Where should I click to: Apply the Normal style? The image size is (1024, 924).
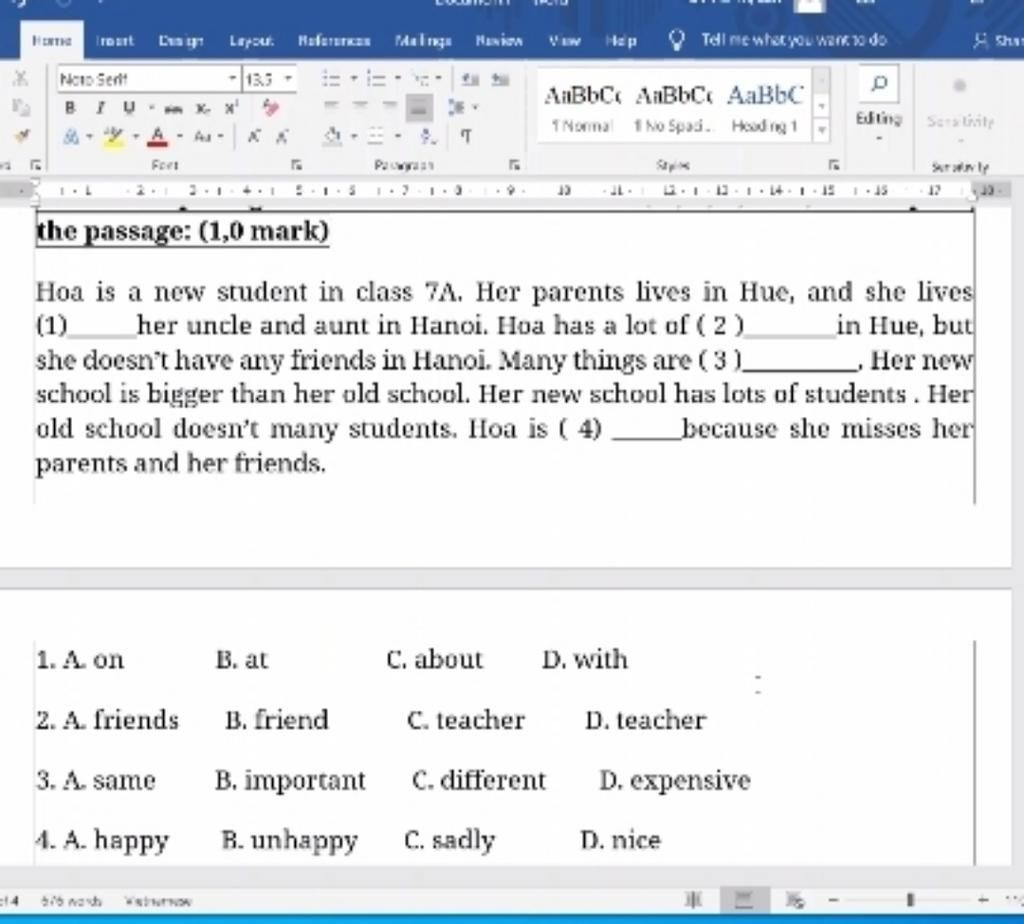[x=581, y=107]
